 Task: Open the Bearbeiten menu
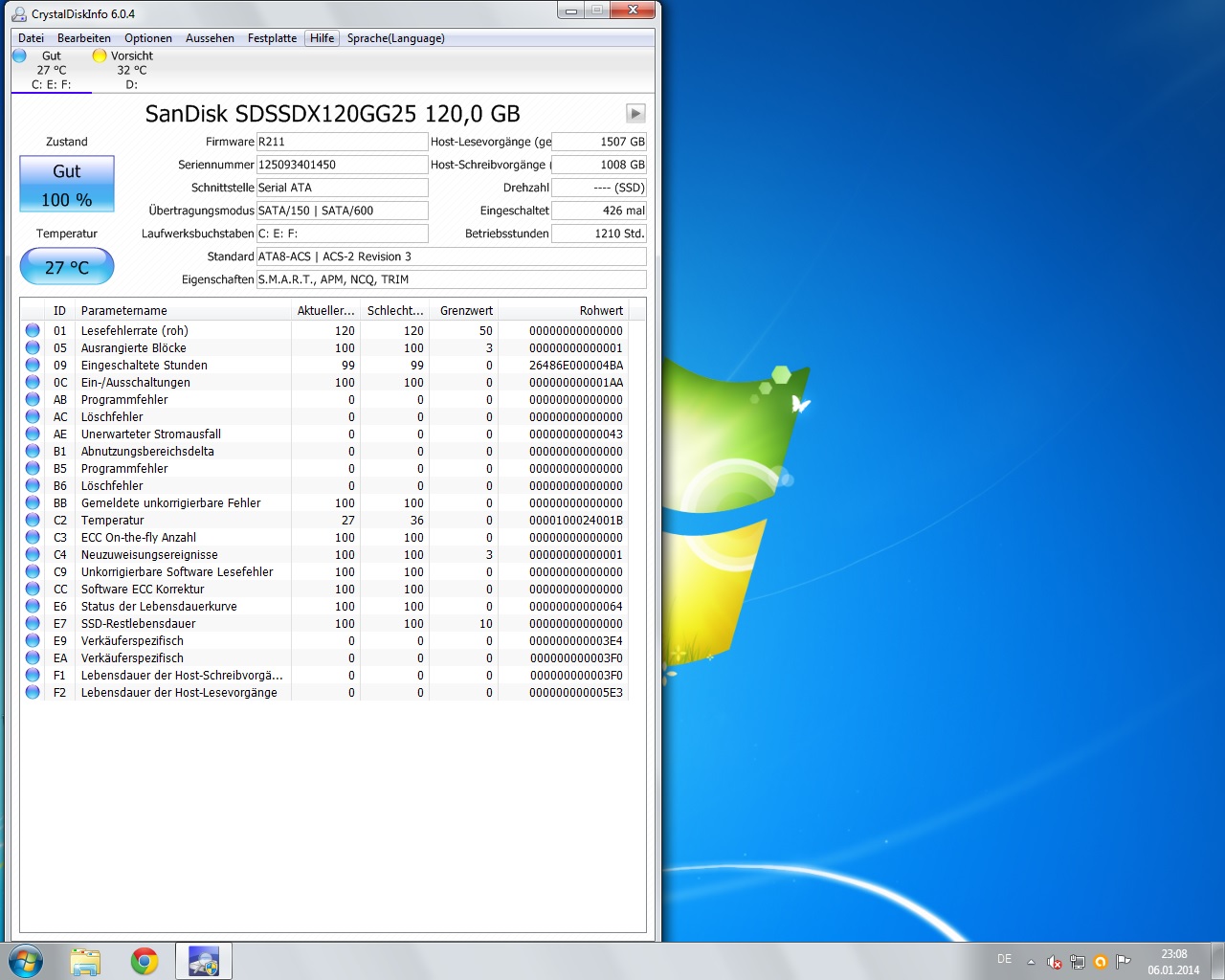tap(84, 38)
